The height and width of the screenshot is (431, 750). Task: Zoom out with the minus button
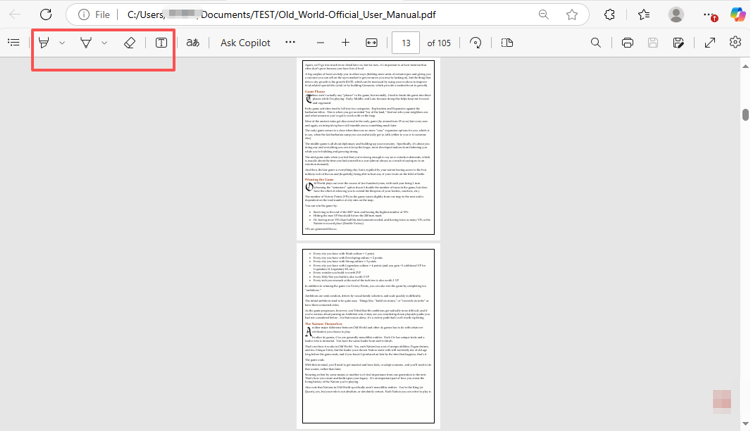[x=320, y=43]
